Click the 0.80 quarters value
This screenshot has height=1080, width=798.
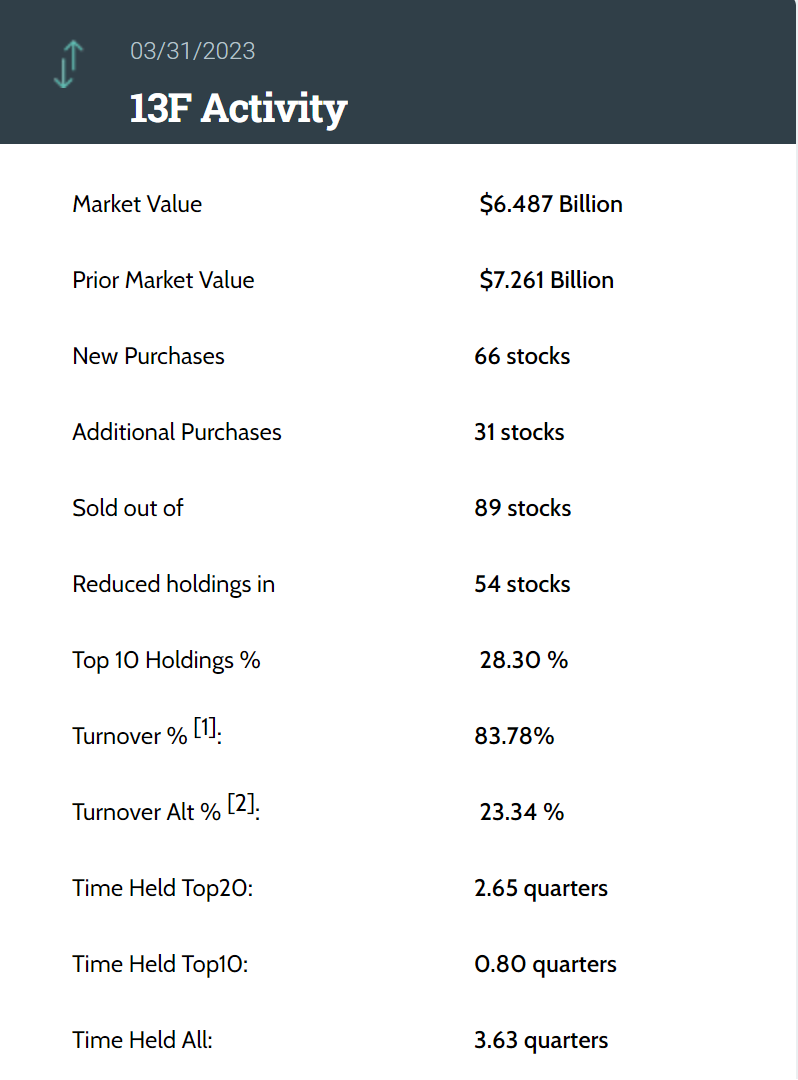pyautogui.click(x=545, y=964)
